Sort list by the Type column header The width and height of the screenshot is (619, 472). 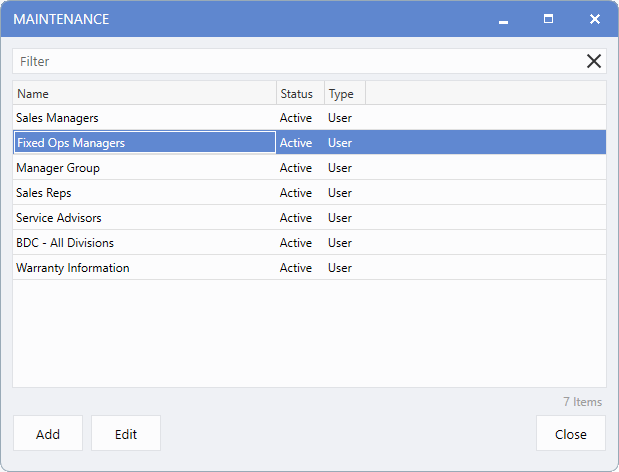pos(345,94)
